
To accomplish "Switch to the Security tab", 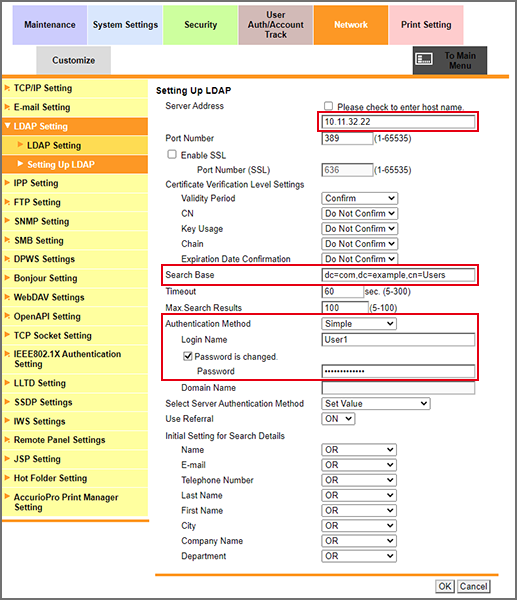I will click(201, 25).
